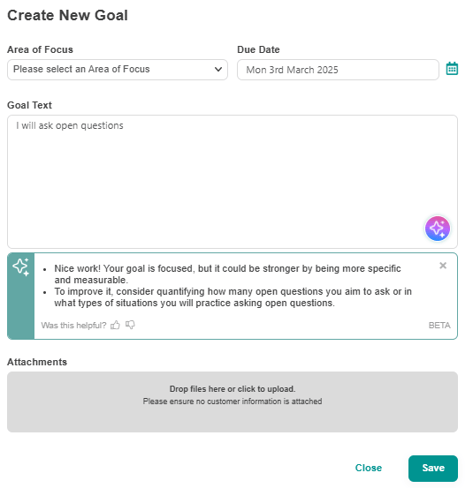The image size is (473, 488).
Task: Click the 'To improve it' suggestion bullet
Action: (x=233, y=297)
